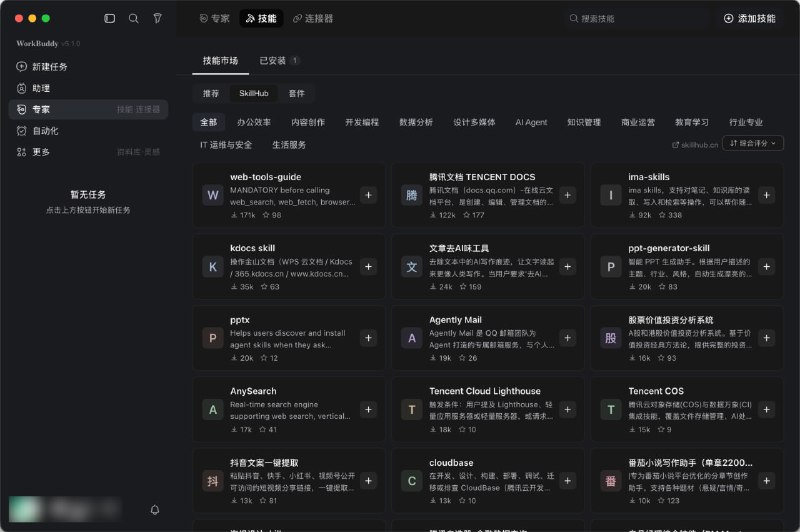Switch to the 技能 top tab
The height and width of the screenshot is (532, 800).
click(x=261, y=18)
